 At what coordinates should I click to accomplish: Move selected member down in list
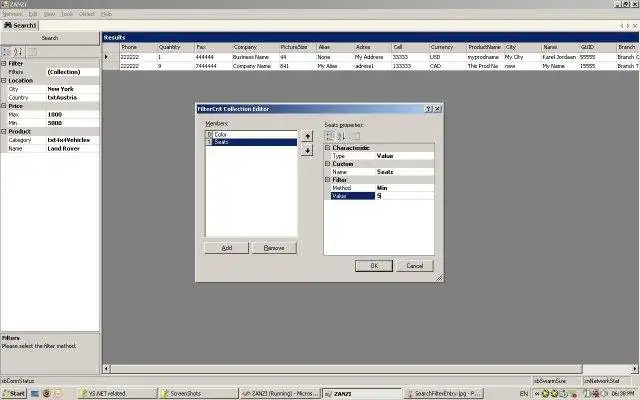click(x=307, y=151)
